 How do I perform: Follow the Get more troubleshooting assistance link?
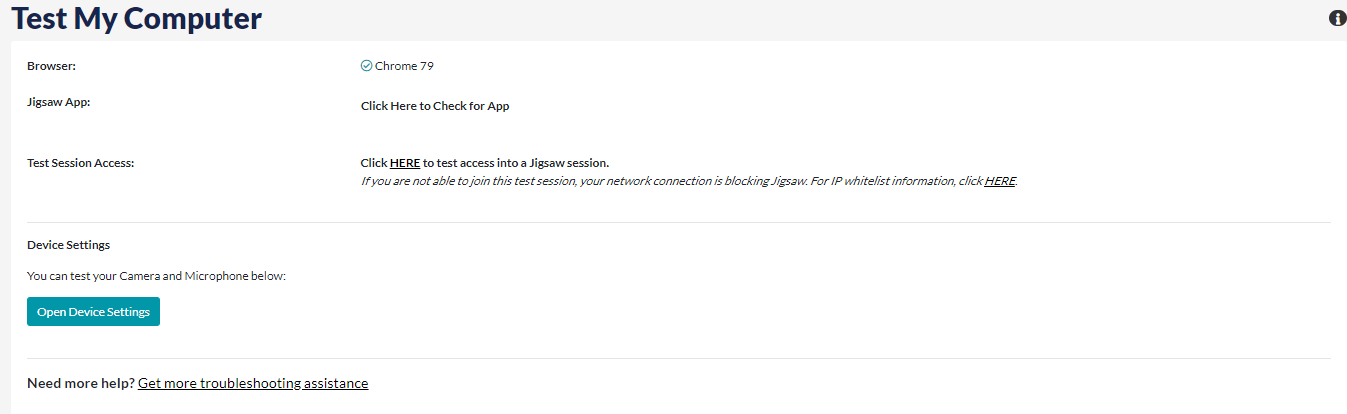[253, 383]
